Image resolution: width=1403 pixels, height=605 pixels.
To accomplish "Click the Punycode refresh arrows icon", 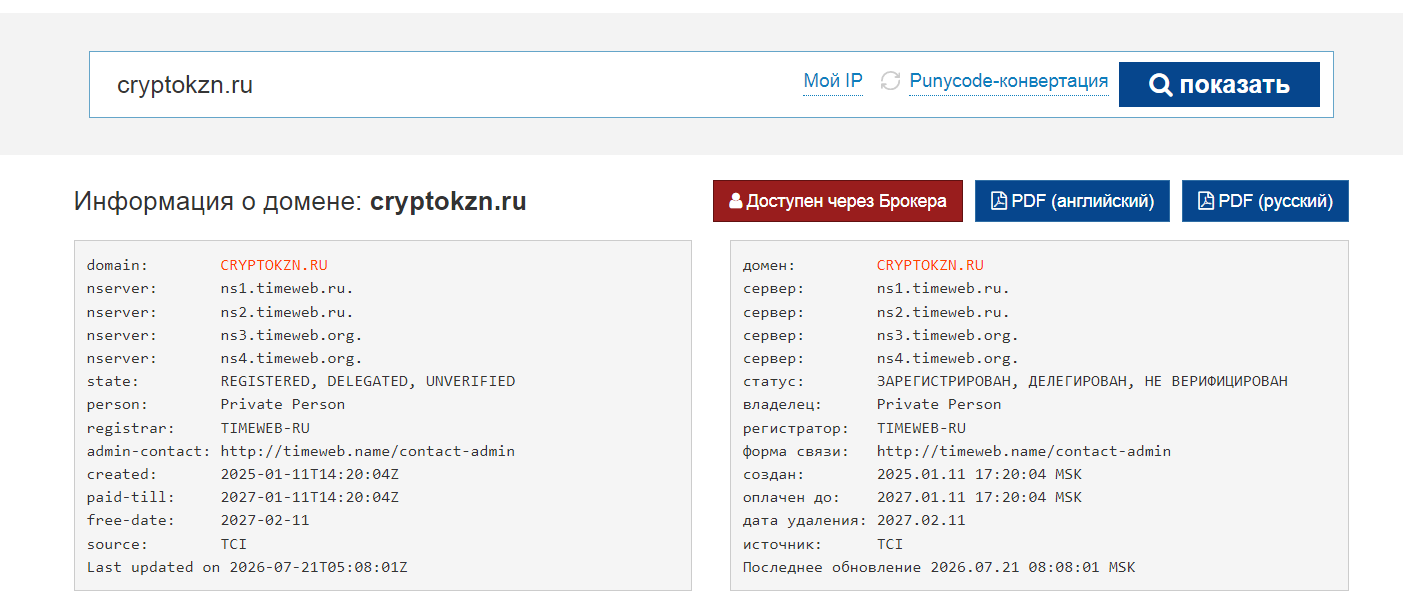I will [x=890, y=81].
